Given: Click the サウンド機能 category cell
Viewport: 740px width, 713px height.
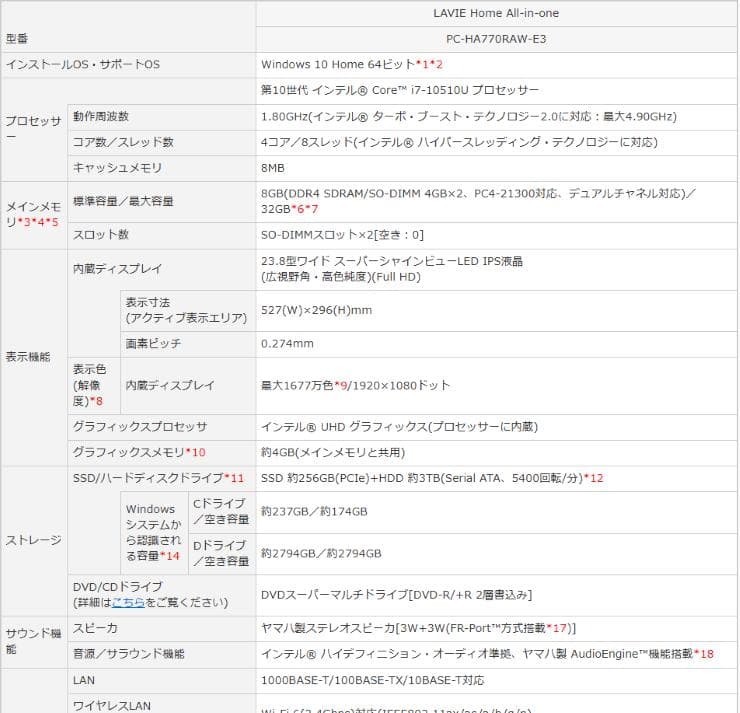Looking at the screenshot, I should [34, 642].
